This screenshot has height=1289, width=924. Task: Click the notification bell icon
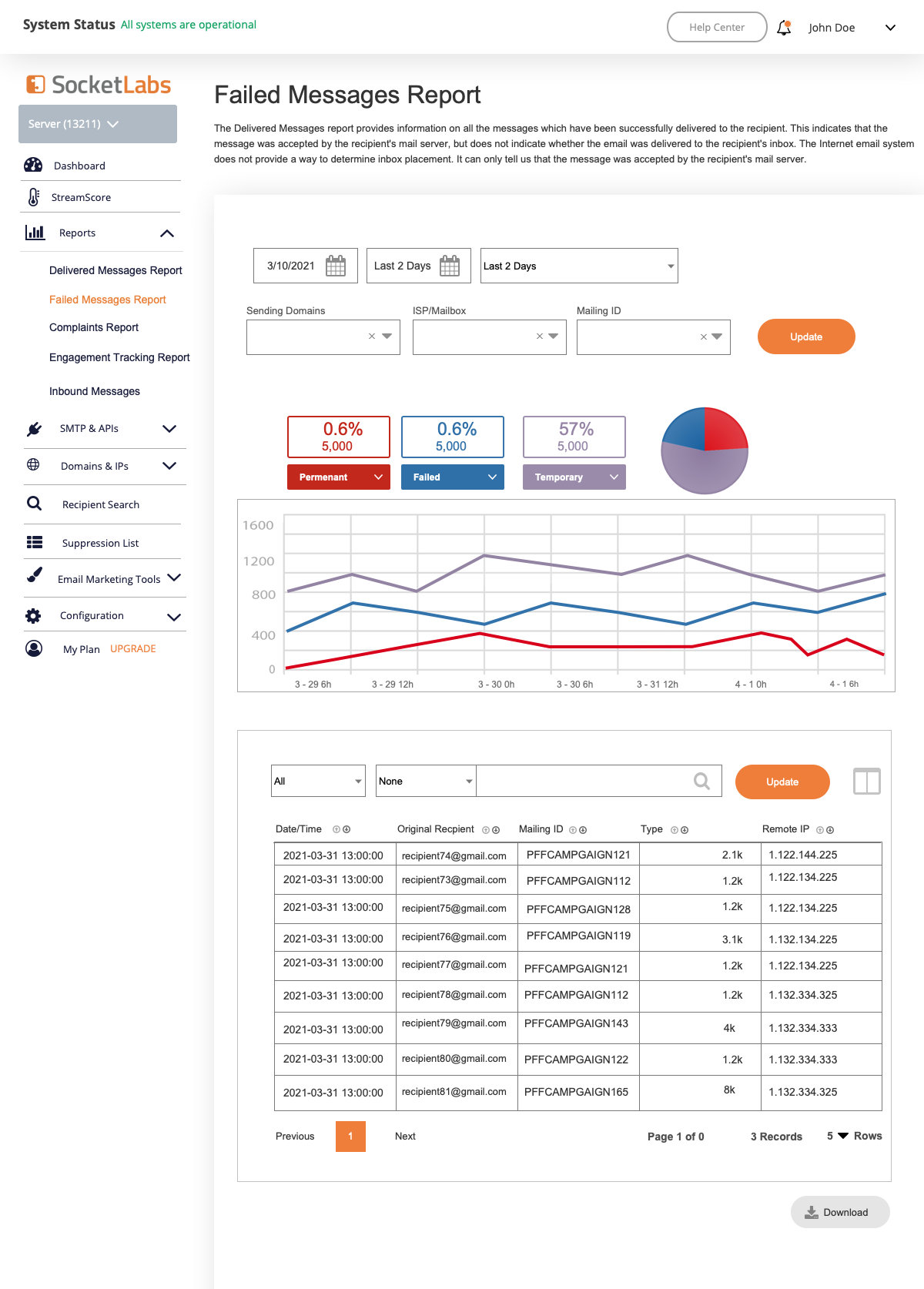pyautogui.click(x=784, y=28)
